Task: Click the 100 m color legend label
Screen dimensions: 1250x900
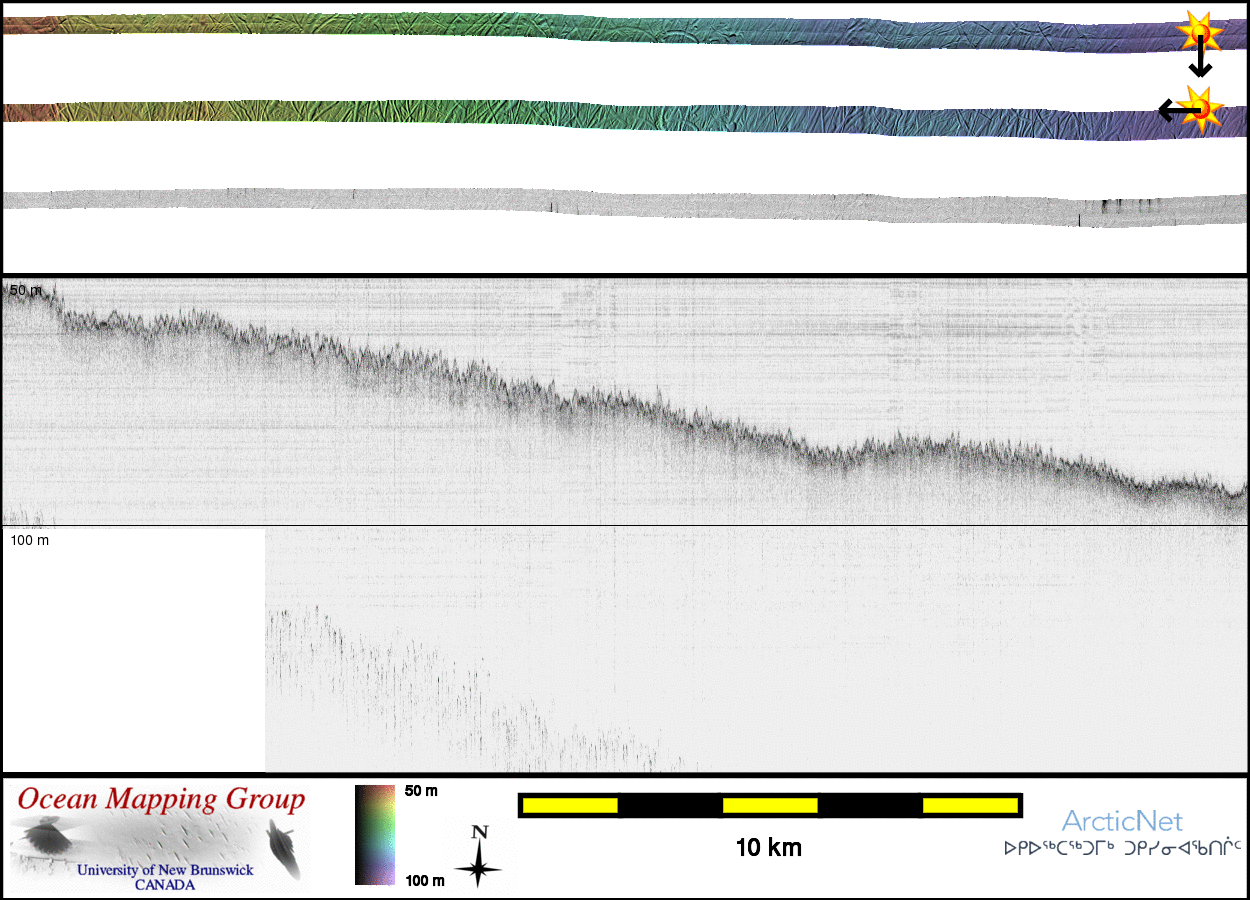Action: (424, 881)
